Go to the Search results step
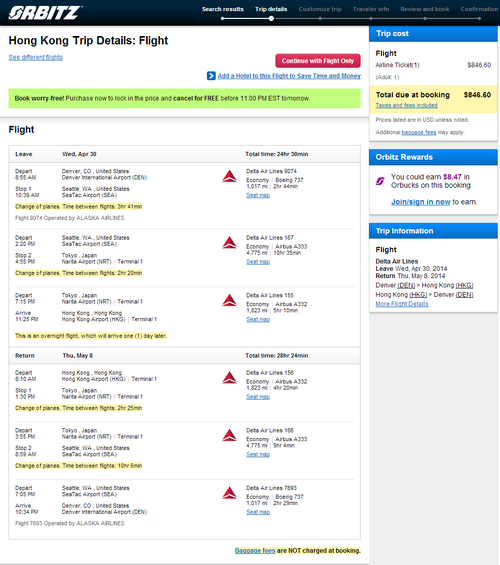Viewport: 500px width, 565px height. [223, 9]
